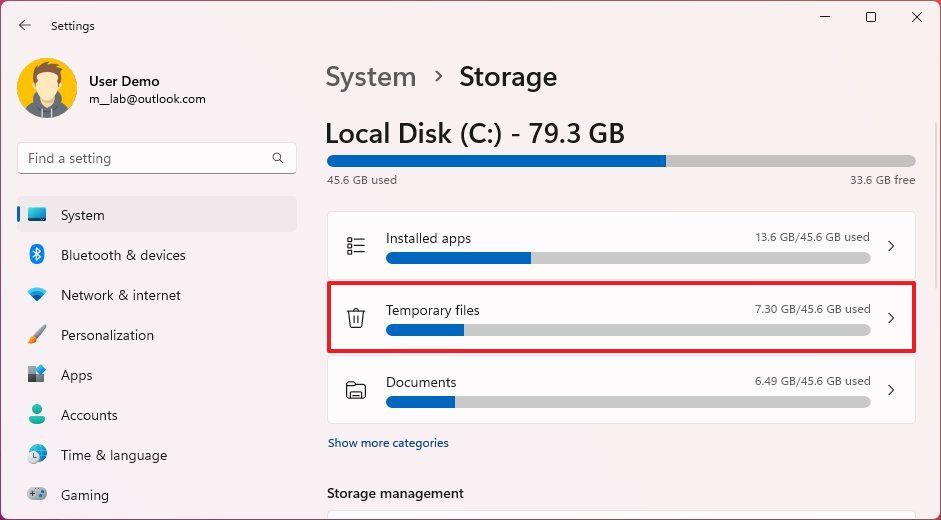Screen dimensions: 941x520
Task: Click the System breadcrumb link
Action: pos(371,77)
